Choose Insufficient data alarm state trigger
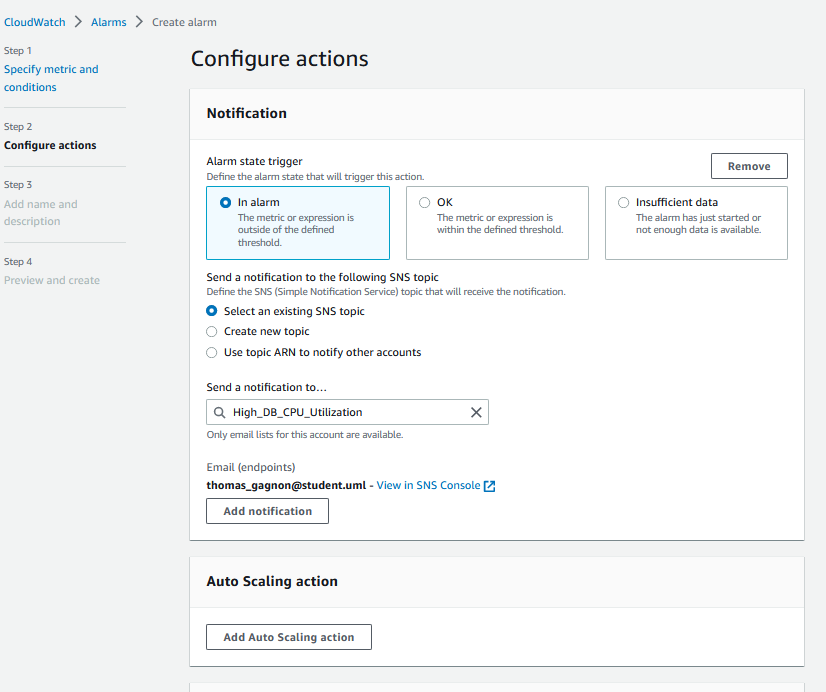826x692 pixels. pos(624,202)
